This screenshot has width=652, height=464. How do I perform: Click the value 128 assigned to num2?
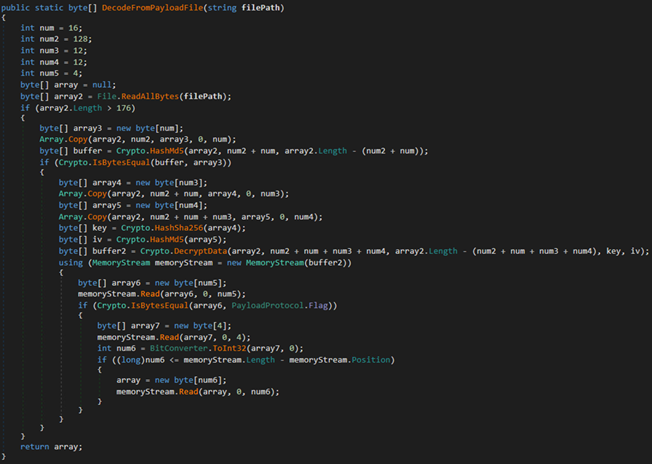point(83,40)
